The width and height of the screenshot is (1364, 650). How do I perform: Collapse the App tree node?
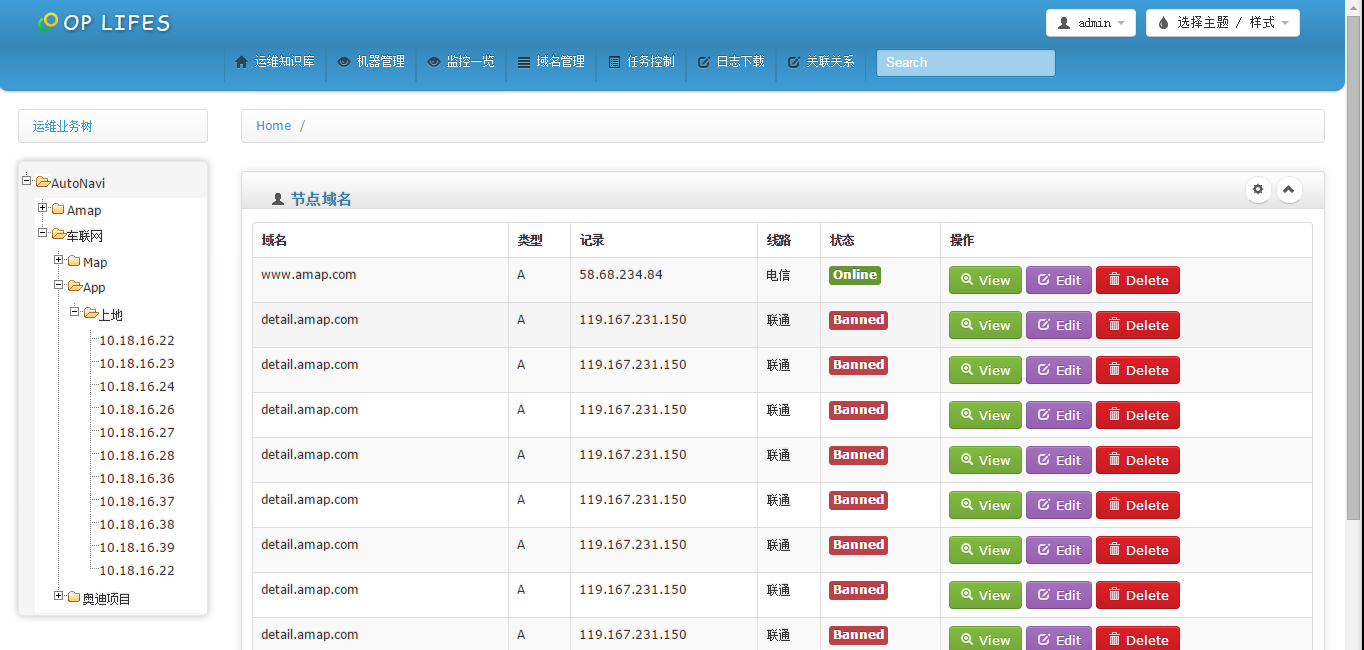[x=59, y=285]
